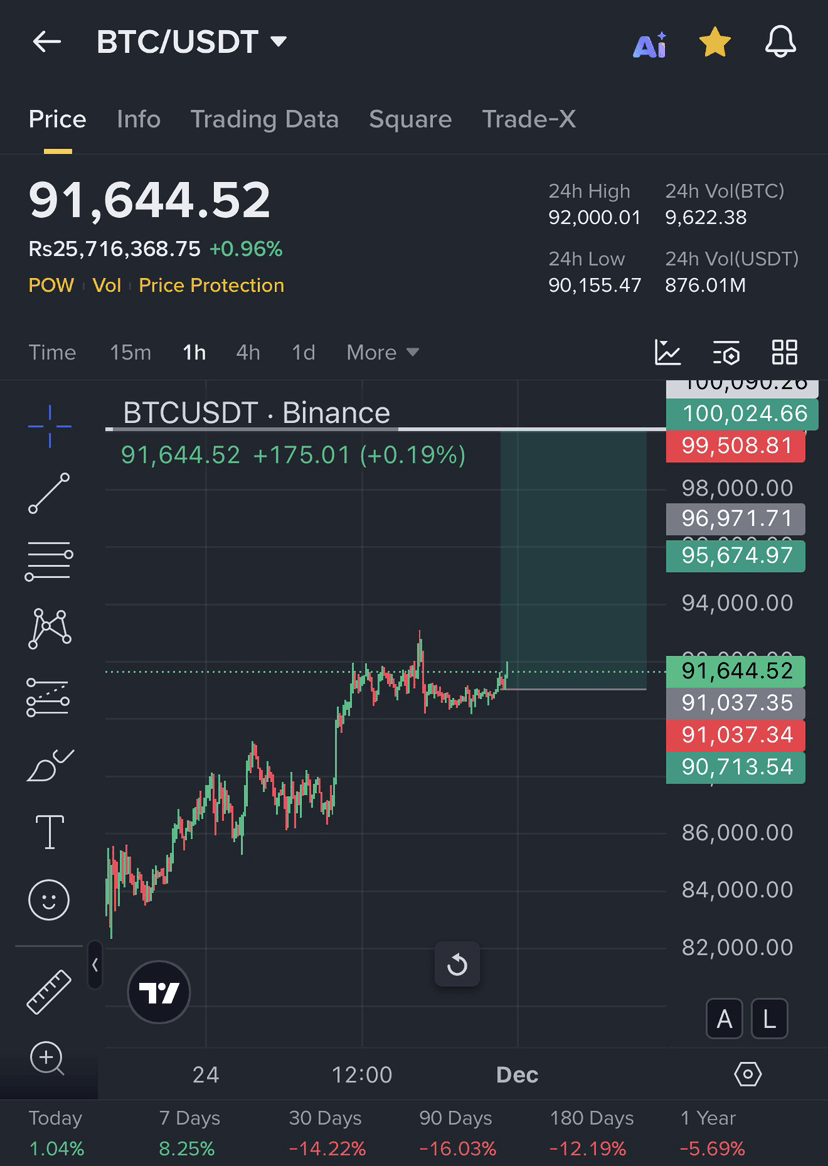The width and height of the screenshot is (828, 1166).
Task: Select the XABCD pattern tool
Action: [x=49, y=629]
